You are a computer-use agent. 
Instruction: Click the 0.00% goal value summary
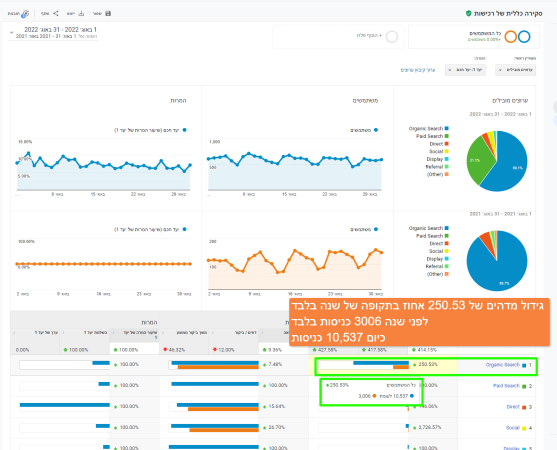click(22, 350)
